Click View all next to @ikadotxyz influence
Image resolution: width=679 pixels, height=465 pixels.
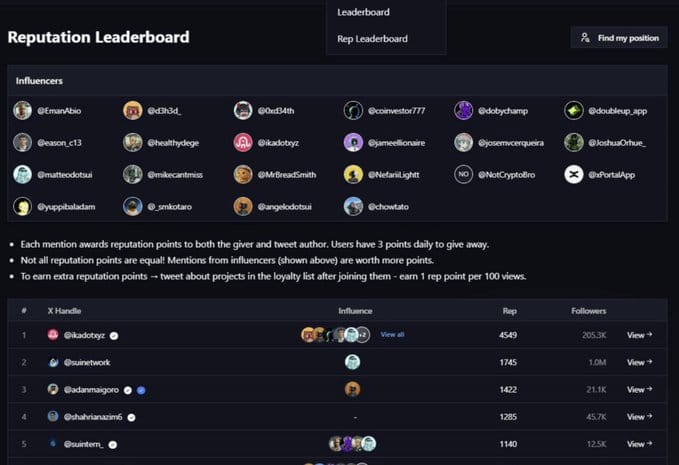[392, 335]
